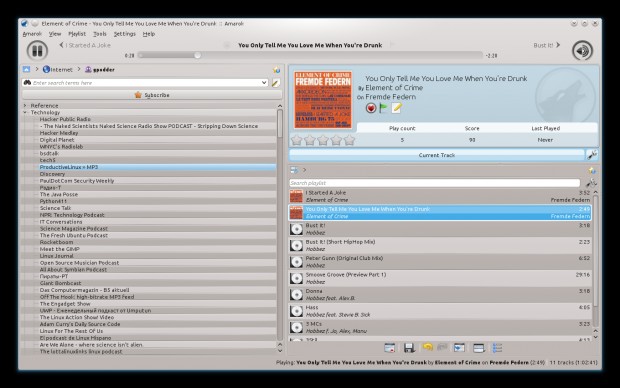Expand the Reference category
Viewport: 620px width, 388px height.
pyautogui.click(x=25, y=106)
